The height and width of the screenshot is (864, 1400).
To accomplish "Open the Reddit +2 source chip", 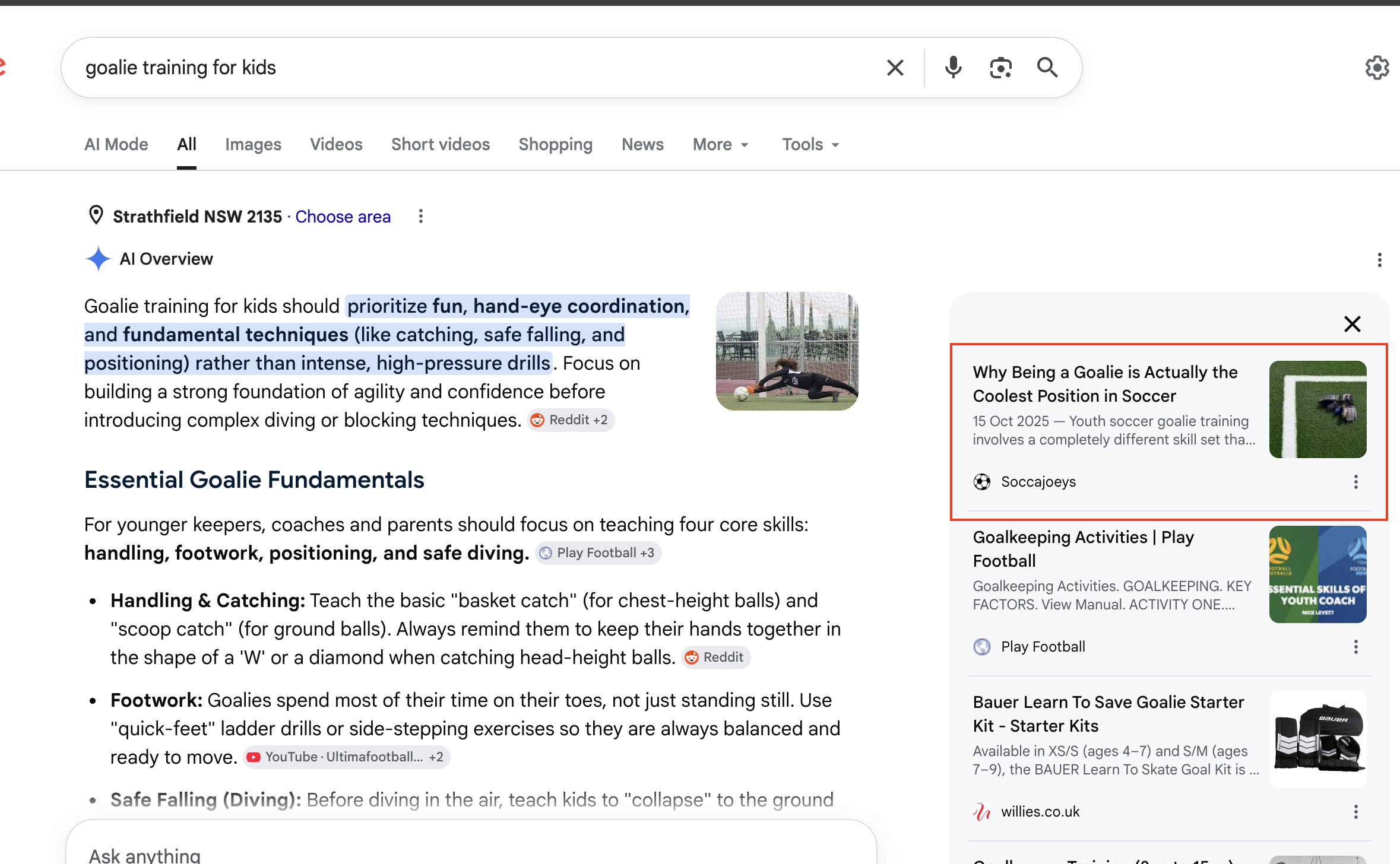I will (570, 420).
